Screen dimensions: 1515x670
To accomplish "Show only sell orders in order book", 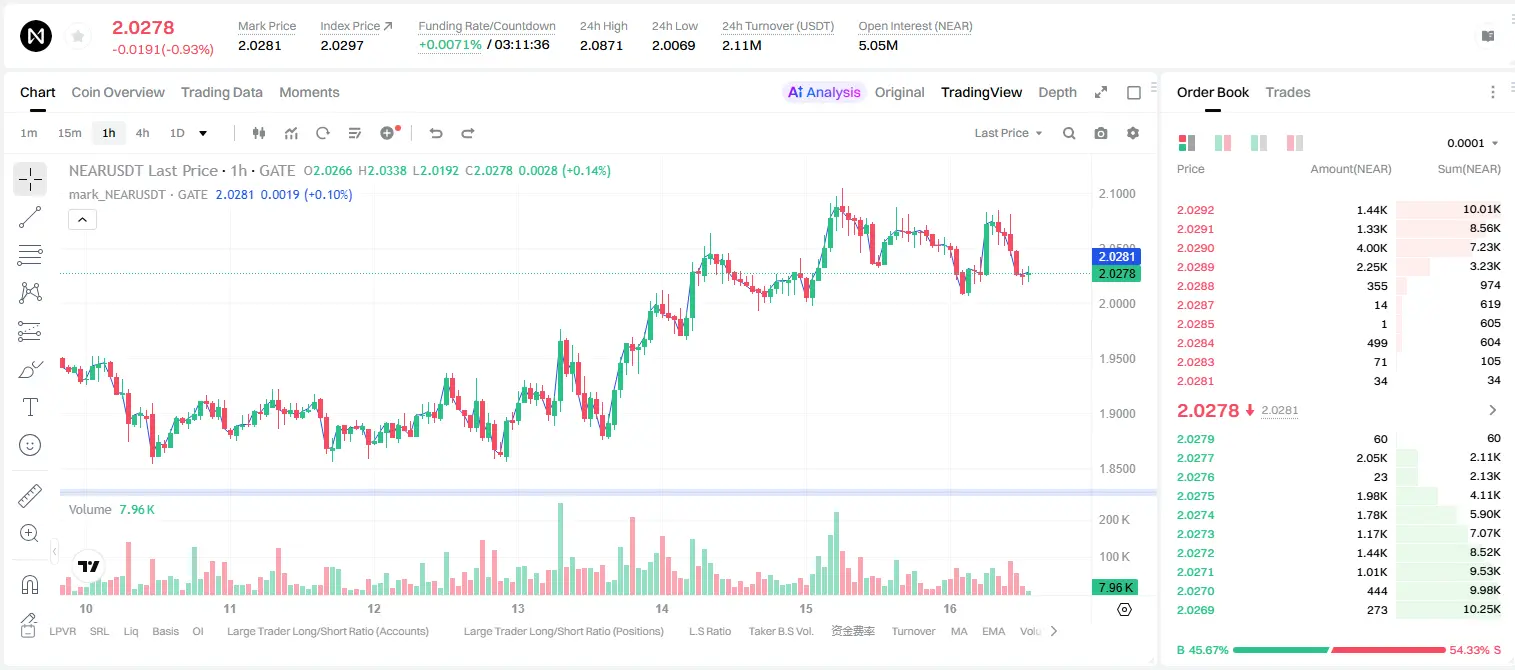I will (x=1294, y=143).
